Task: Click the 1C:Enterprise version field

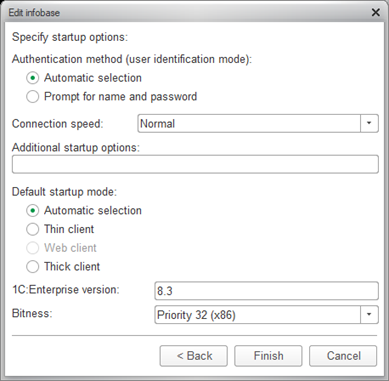Action: click(x=266, y=291)
